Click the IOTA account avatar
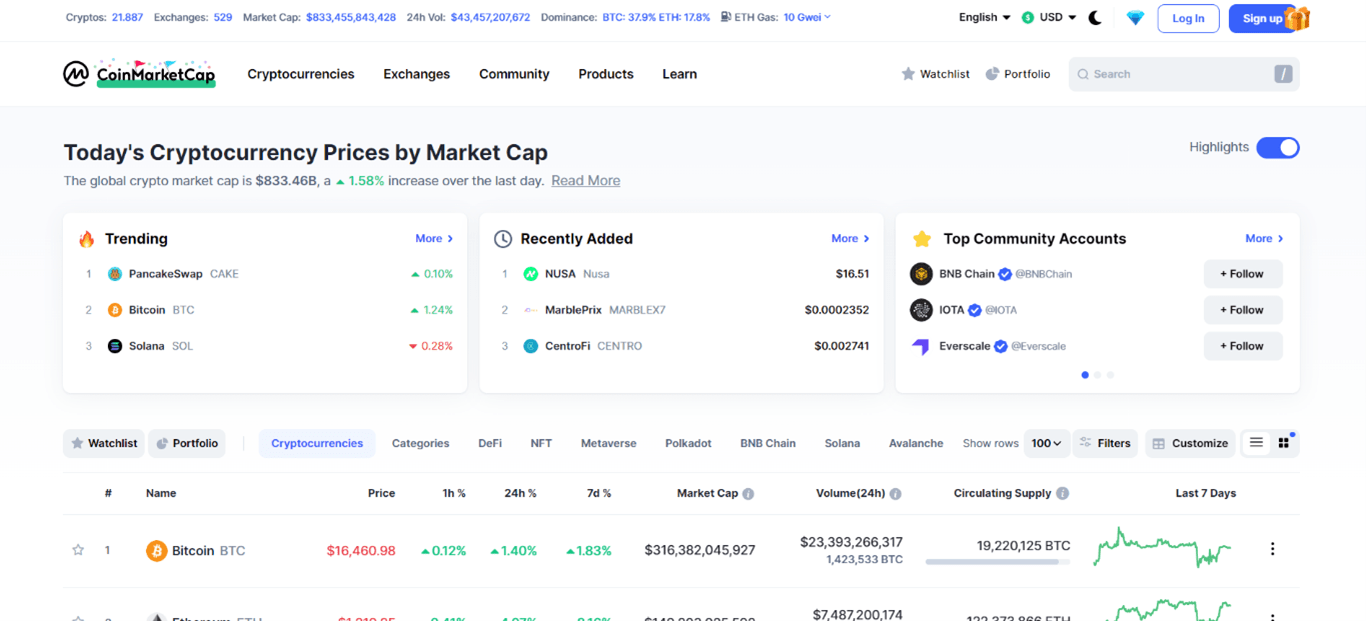 (x=921, y=310)
